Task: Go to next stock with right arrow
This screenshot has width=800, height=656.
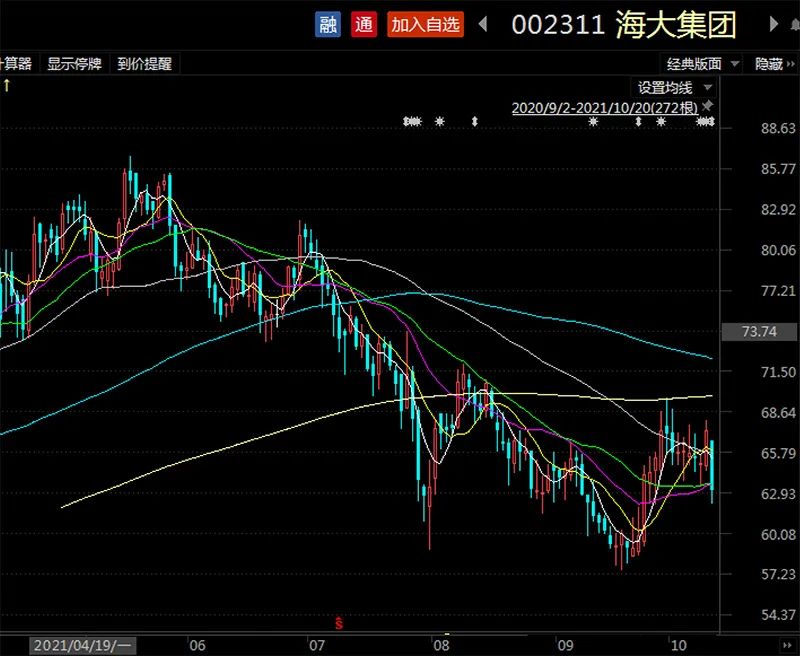Action: pos(772,25)
